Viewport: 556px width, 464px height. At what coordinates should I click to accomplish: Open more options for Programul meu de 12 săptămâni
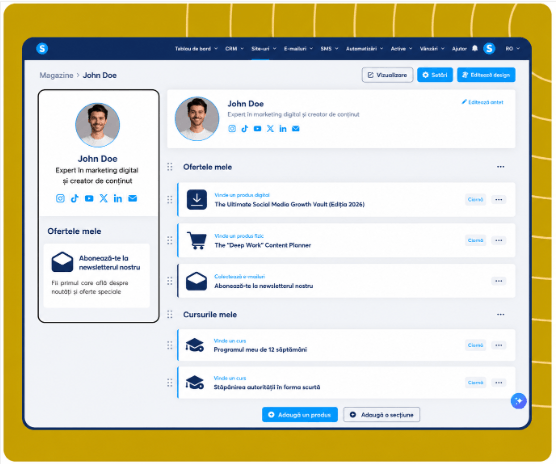[499, 345]
